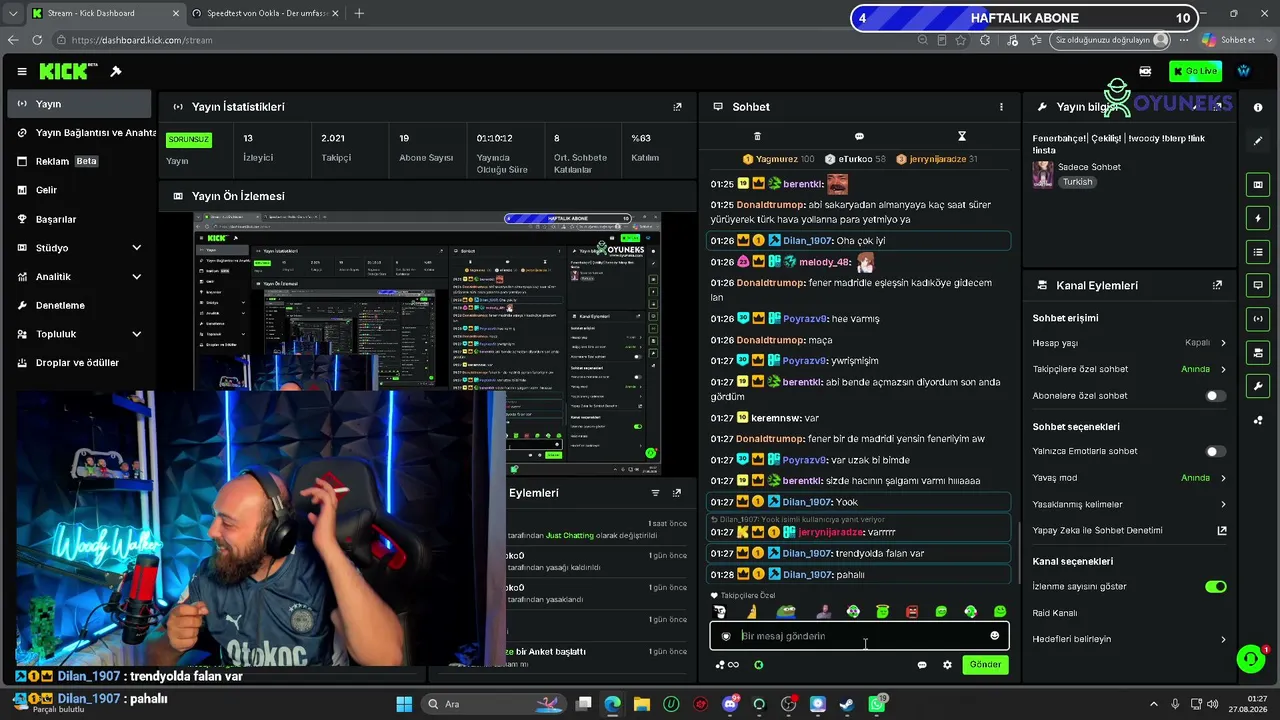Viewport: 1280px width, 720px height.
Task: Open Yapay Zeka ile Sohbet Denetimi link
Action: coord(1130,531)
